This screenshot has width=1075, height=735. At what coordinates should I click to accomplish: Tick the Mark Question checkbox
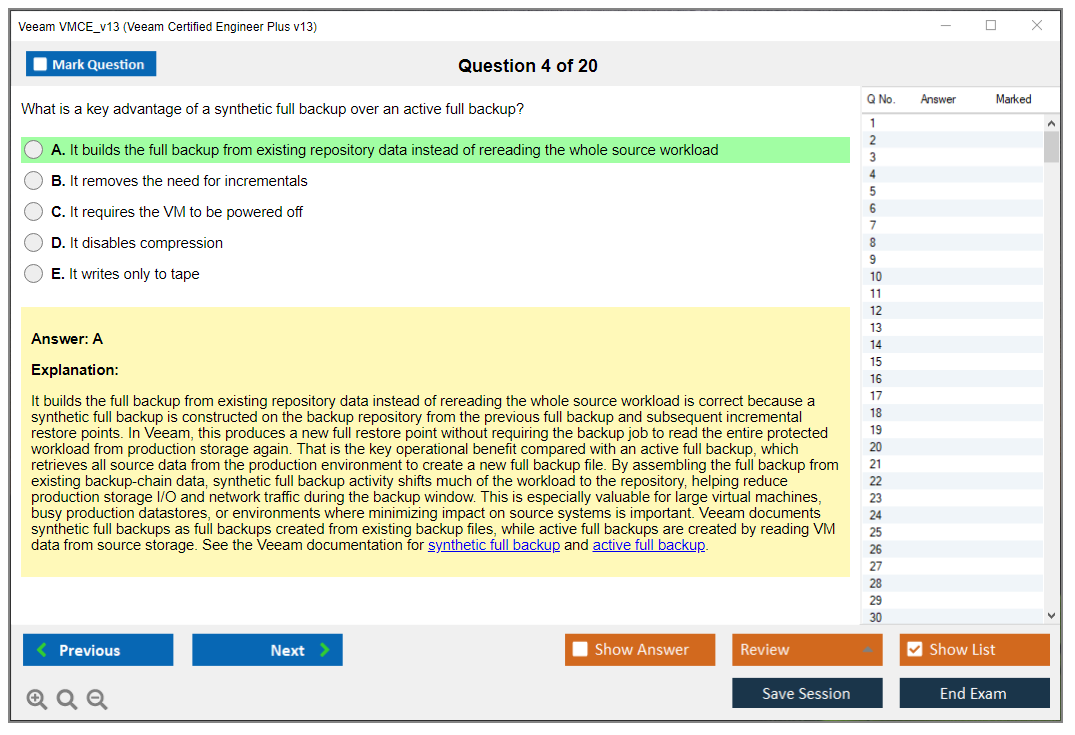(40, 64)
